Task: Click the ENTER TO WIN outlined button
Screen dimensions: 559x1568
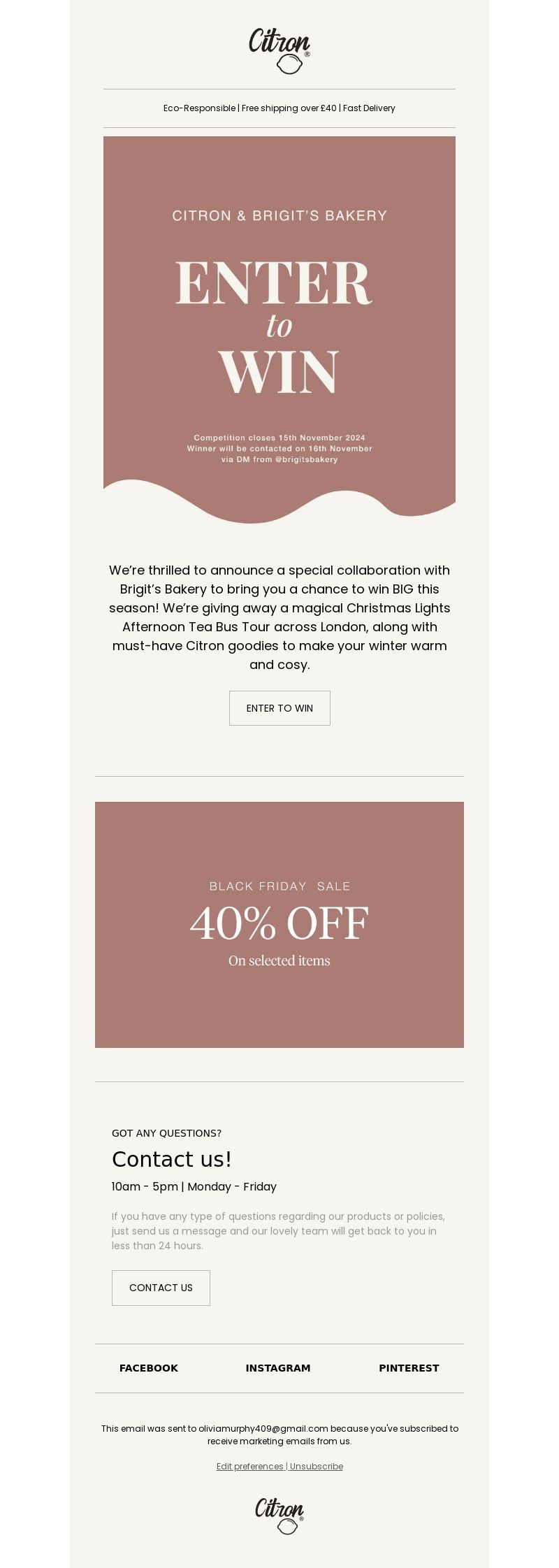Action: point(279,708)
